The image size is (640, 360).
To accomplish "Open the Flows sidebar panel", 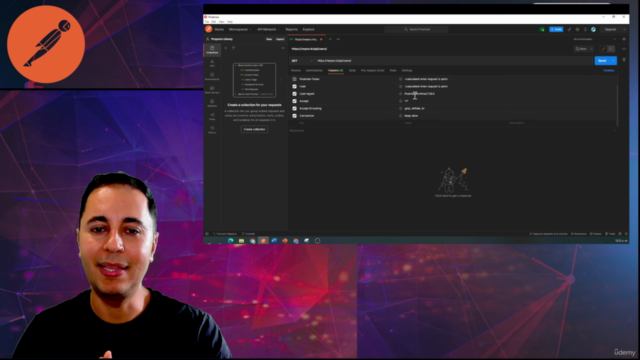I will tap(212, 116).
